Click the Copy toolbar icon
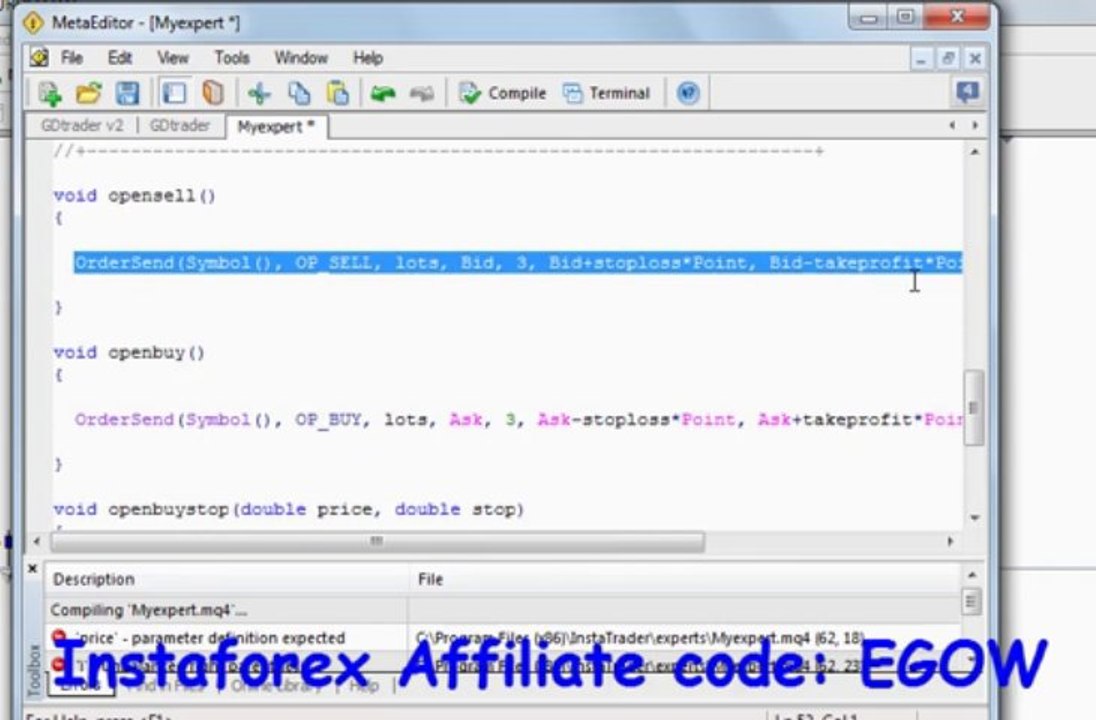Viewport: 1096px width, 720px height. [x=299, y=93]
